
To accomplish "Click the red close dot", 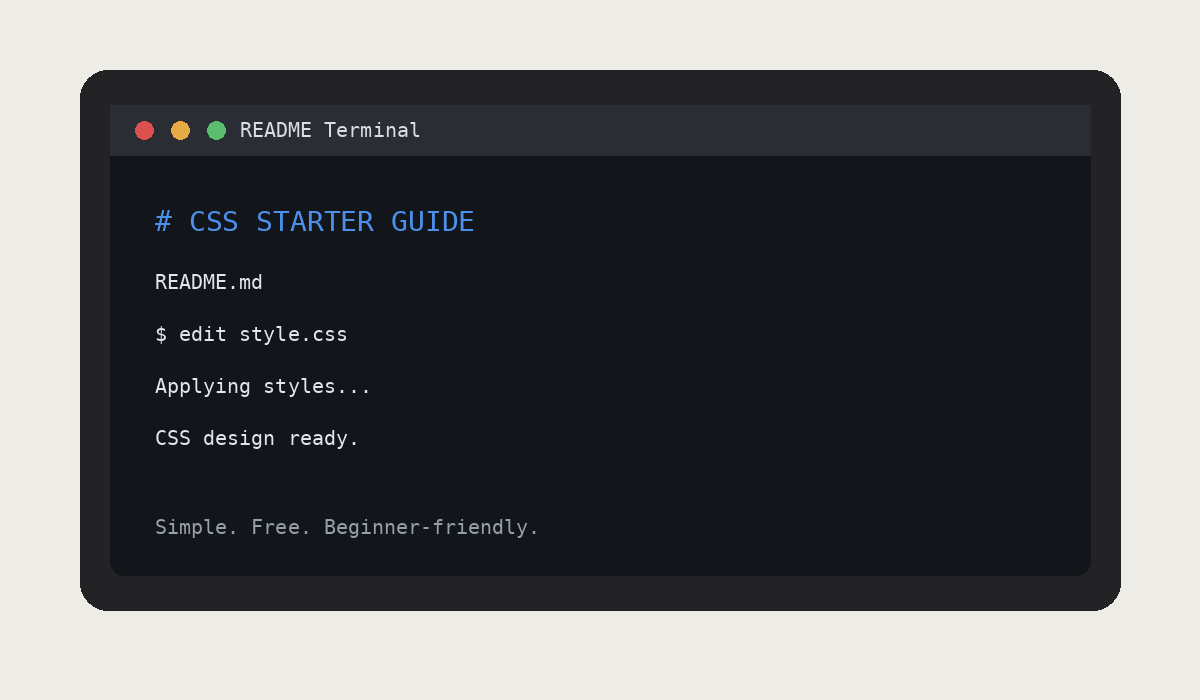I will (x=144, y=130).
